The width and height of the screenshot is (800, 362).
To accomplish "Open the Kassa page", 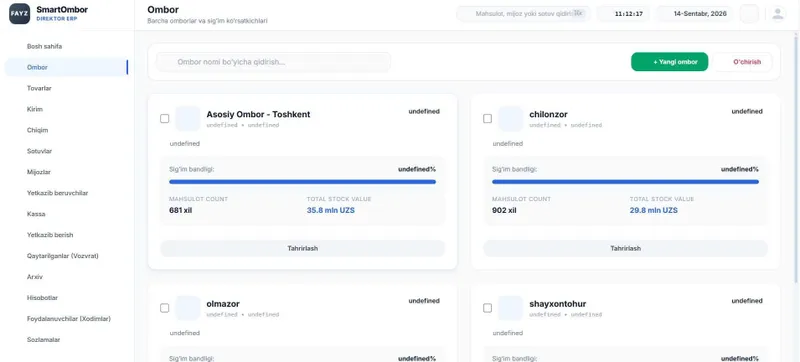I will [x=66, y=214].
